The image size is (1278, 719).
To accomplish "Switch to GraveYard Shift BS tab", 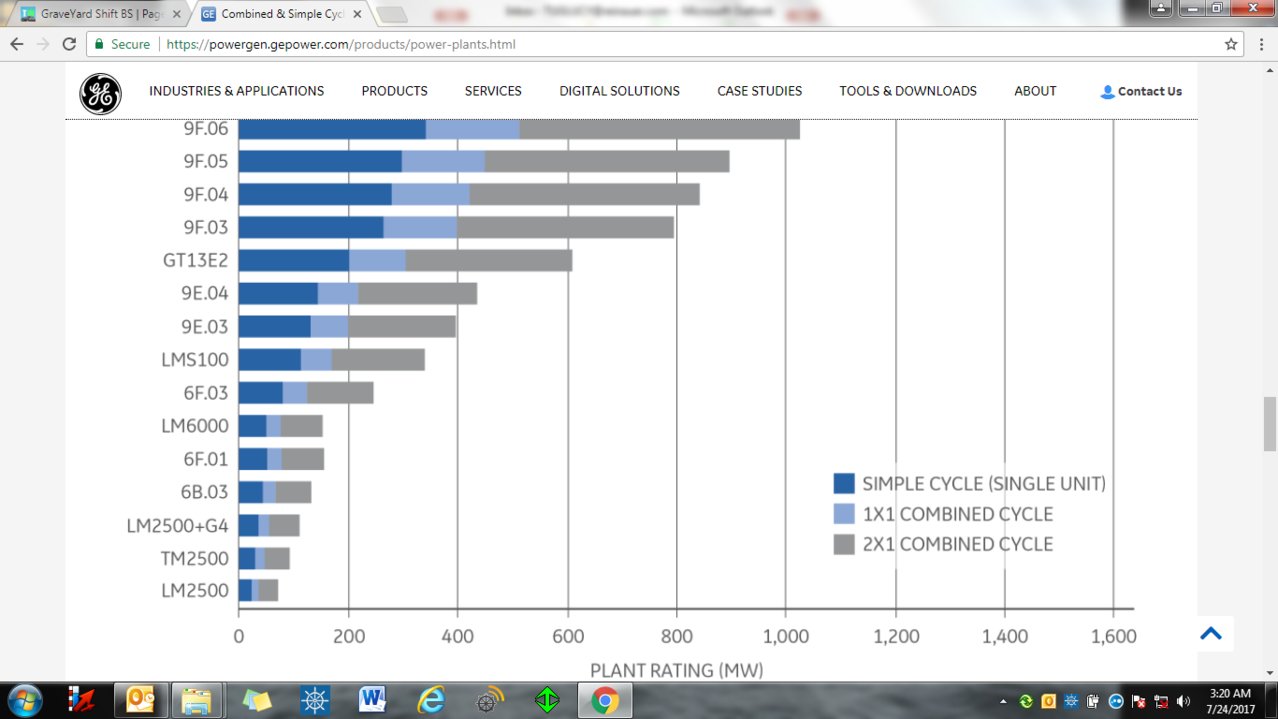I will tap(96, 14).
